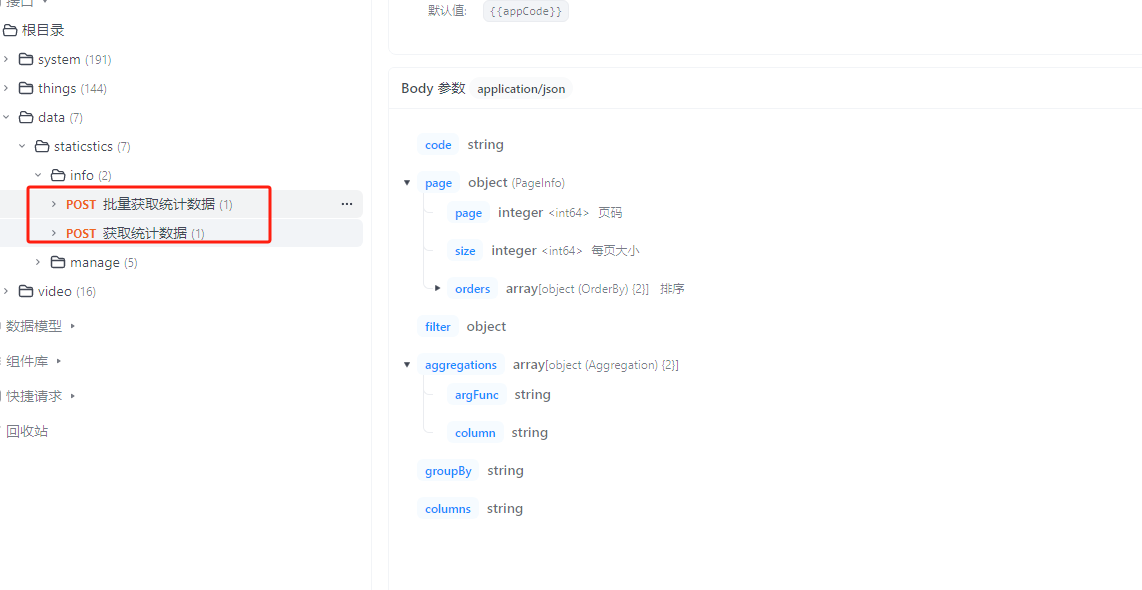The image size is (1142, 590).
Task: Collapse the aggregations array triangle
Action: 407,365
